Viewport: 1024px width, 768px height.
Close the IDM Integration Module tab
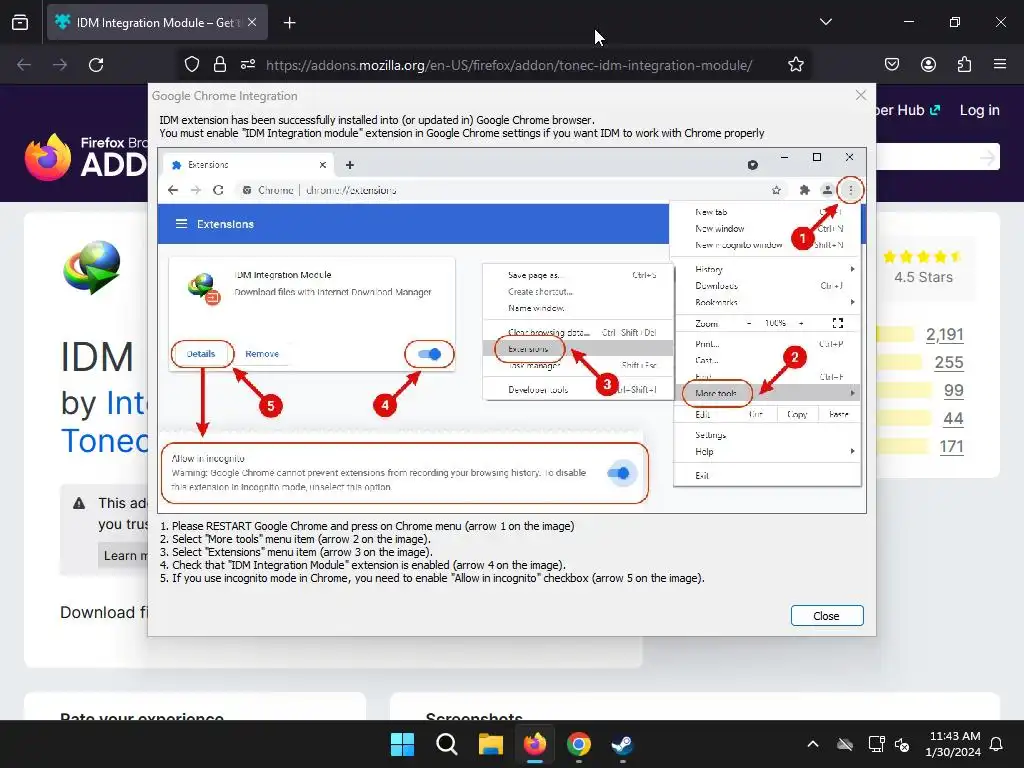[252, 22]
